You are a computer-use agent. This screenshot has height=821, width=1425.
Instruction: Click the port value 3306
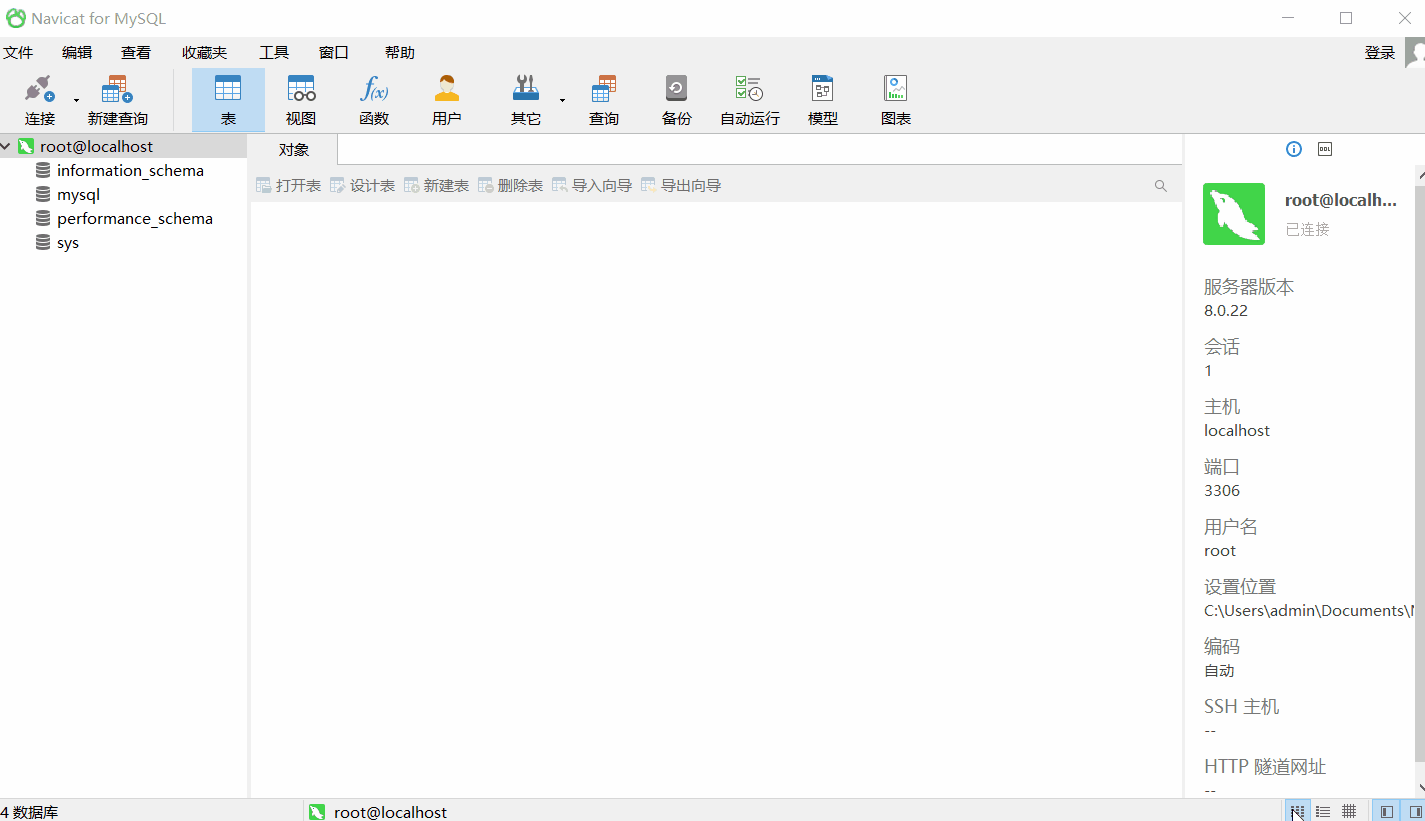click(1222, 490)
